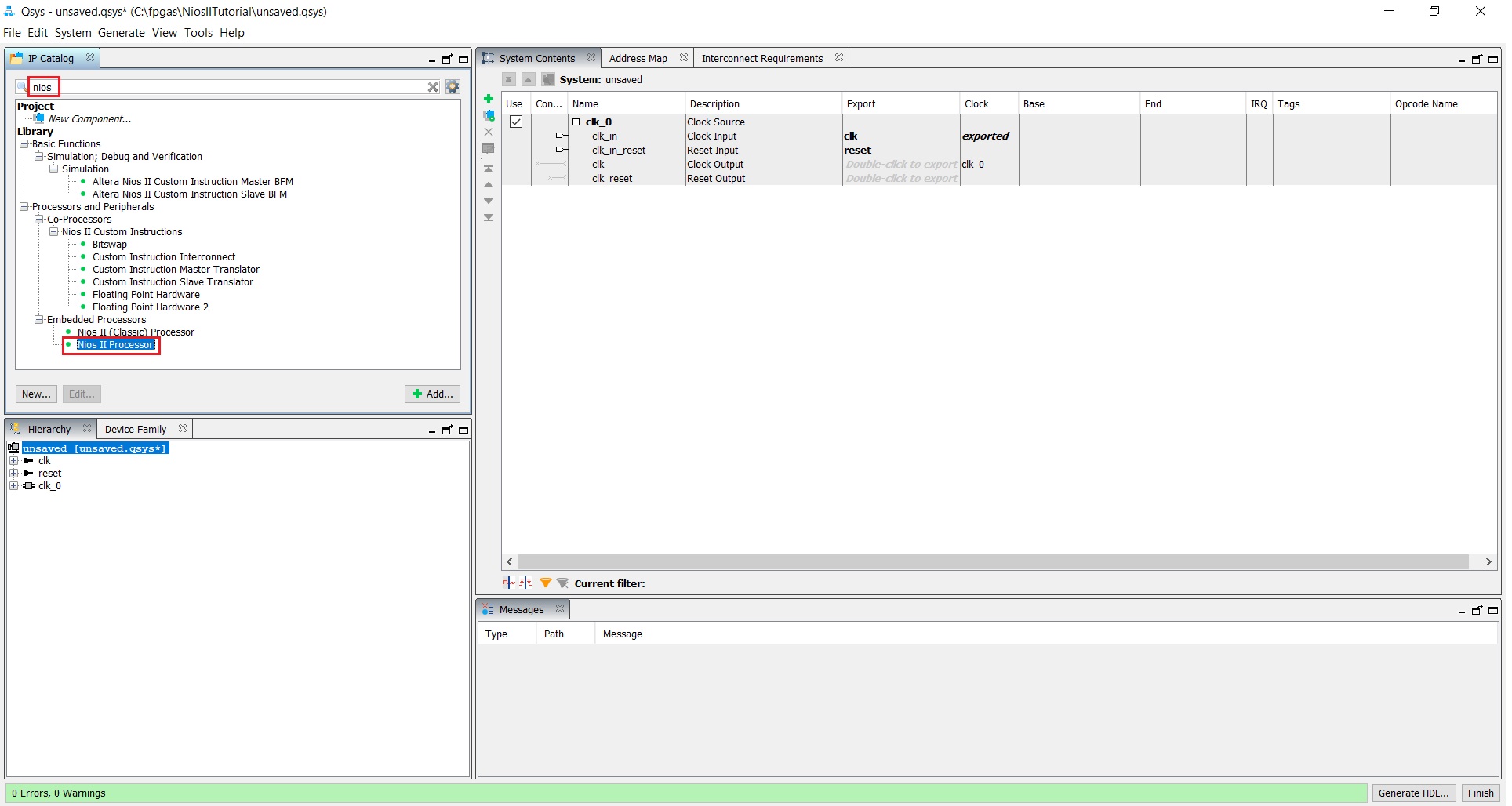The width and height of the screenshot is (1512, 806).
Task: Open IP Catalog search settings gear
Action: click(453, 87)
